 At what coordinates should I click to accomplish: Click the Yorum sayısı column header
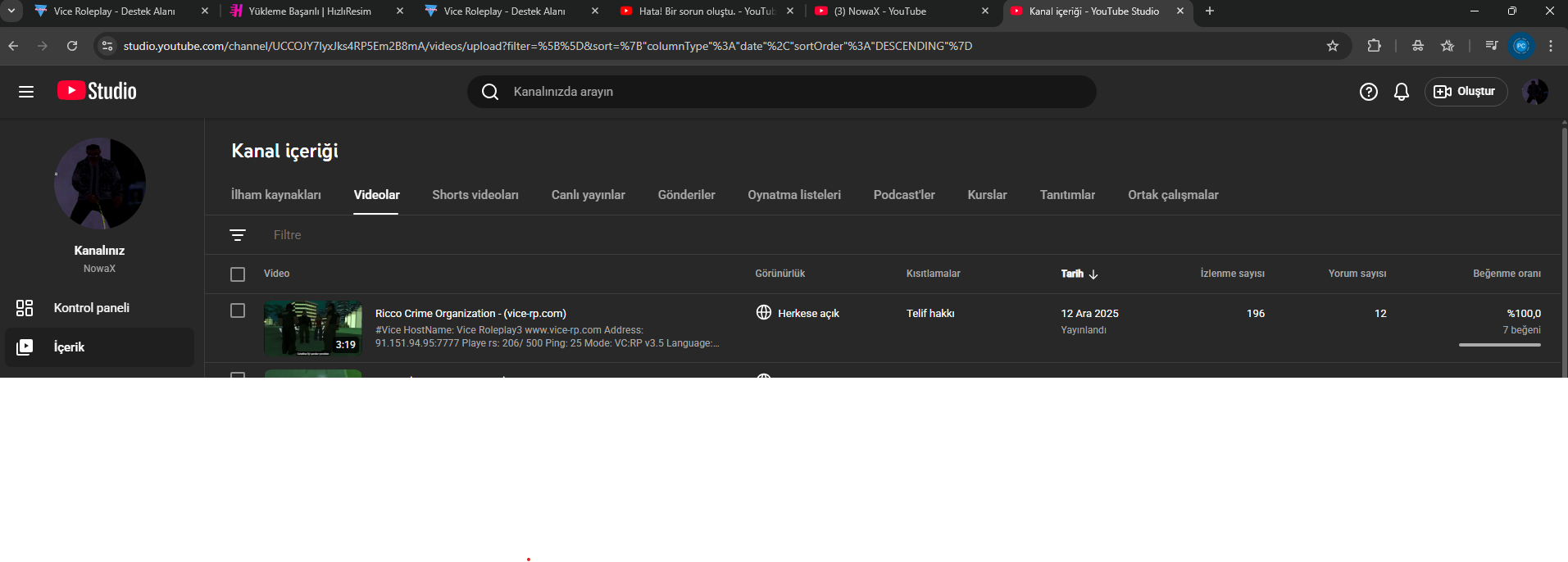click(x=1357, y=274)
